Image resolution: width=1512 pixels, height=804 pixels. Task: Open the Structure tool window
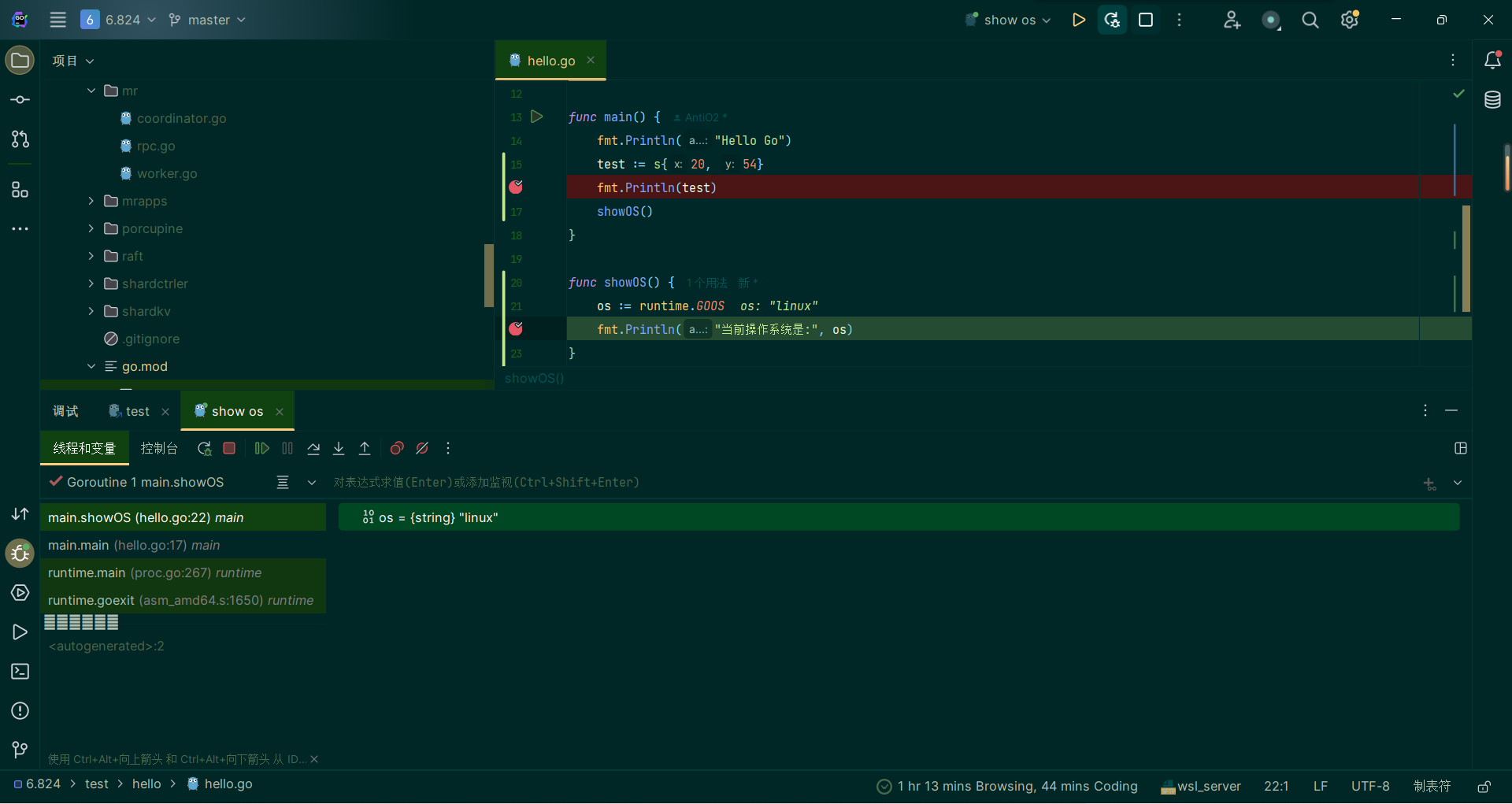20,190
